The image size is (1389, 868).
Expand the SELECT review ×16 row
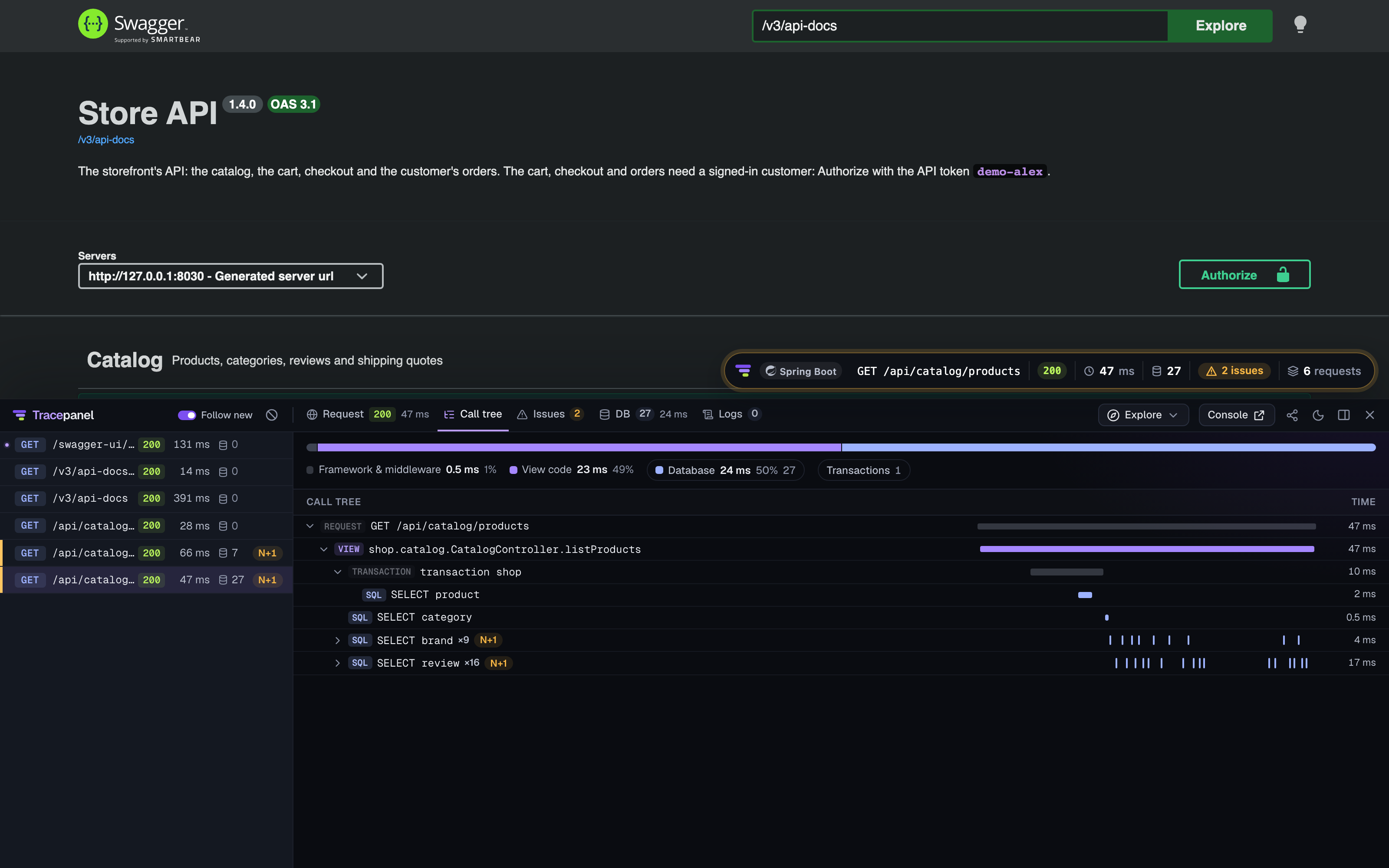(x=338, y=663)
